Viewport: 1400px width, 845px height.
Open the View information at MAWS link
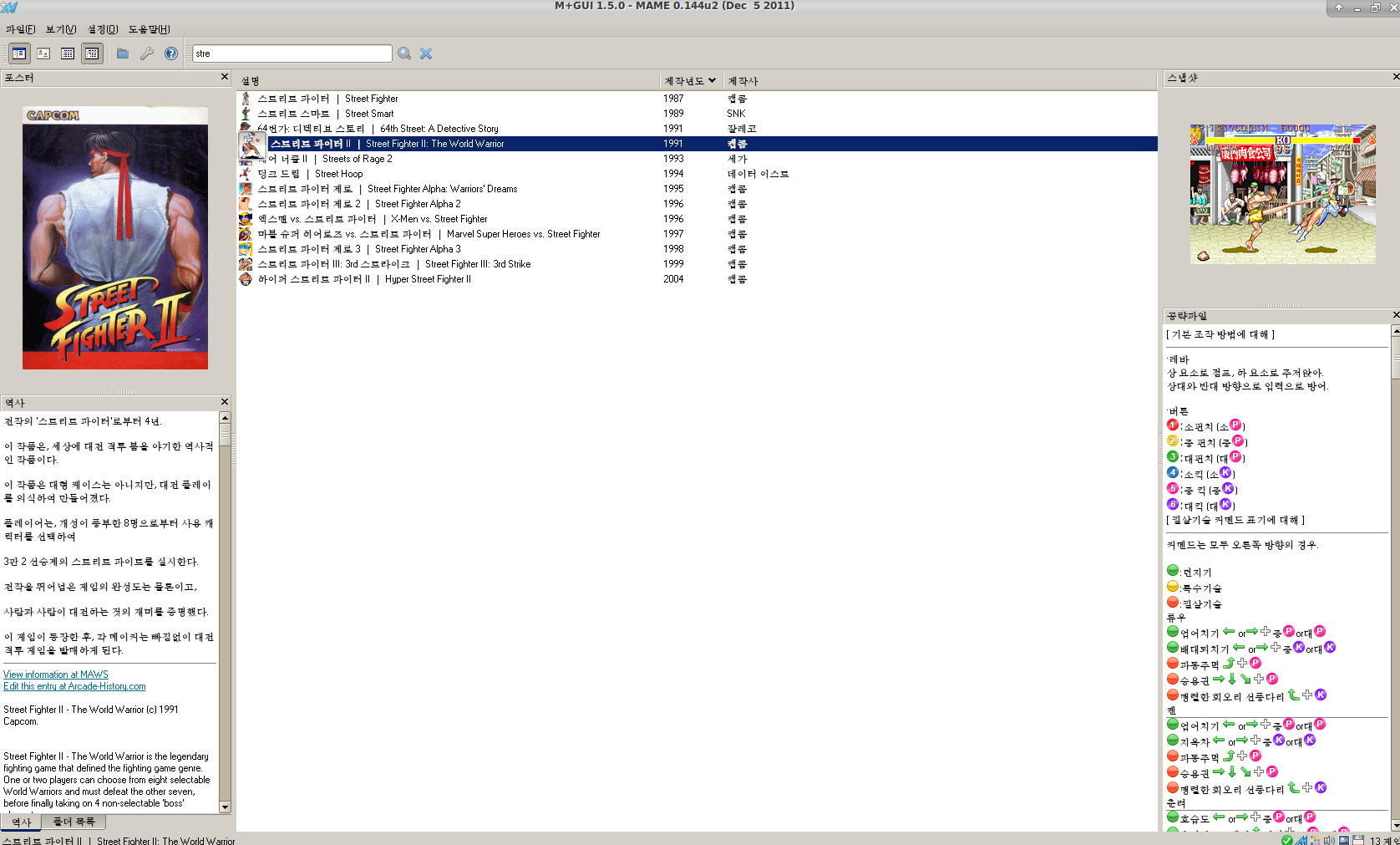(56, 674)
